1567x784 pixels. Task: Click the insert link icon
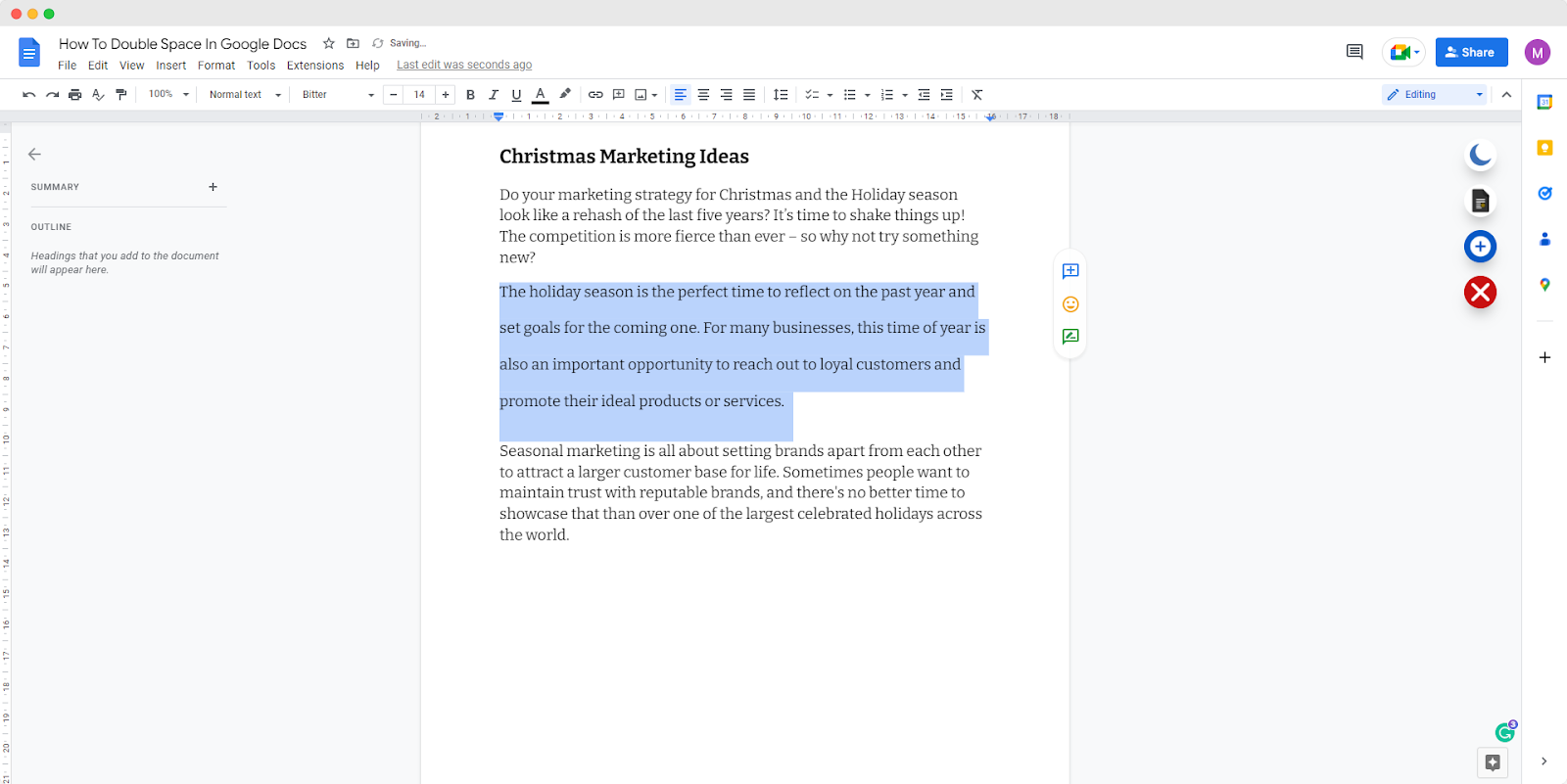(x=595, y=95)
